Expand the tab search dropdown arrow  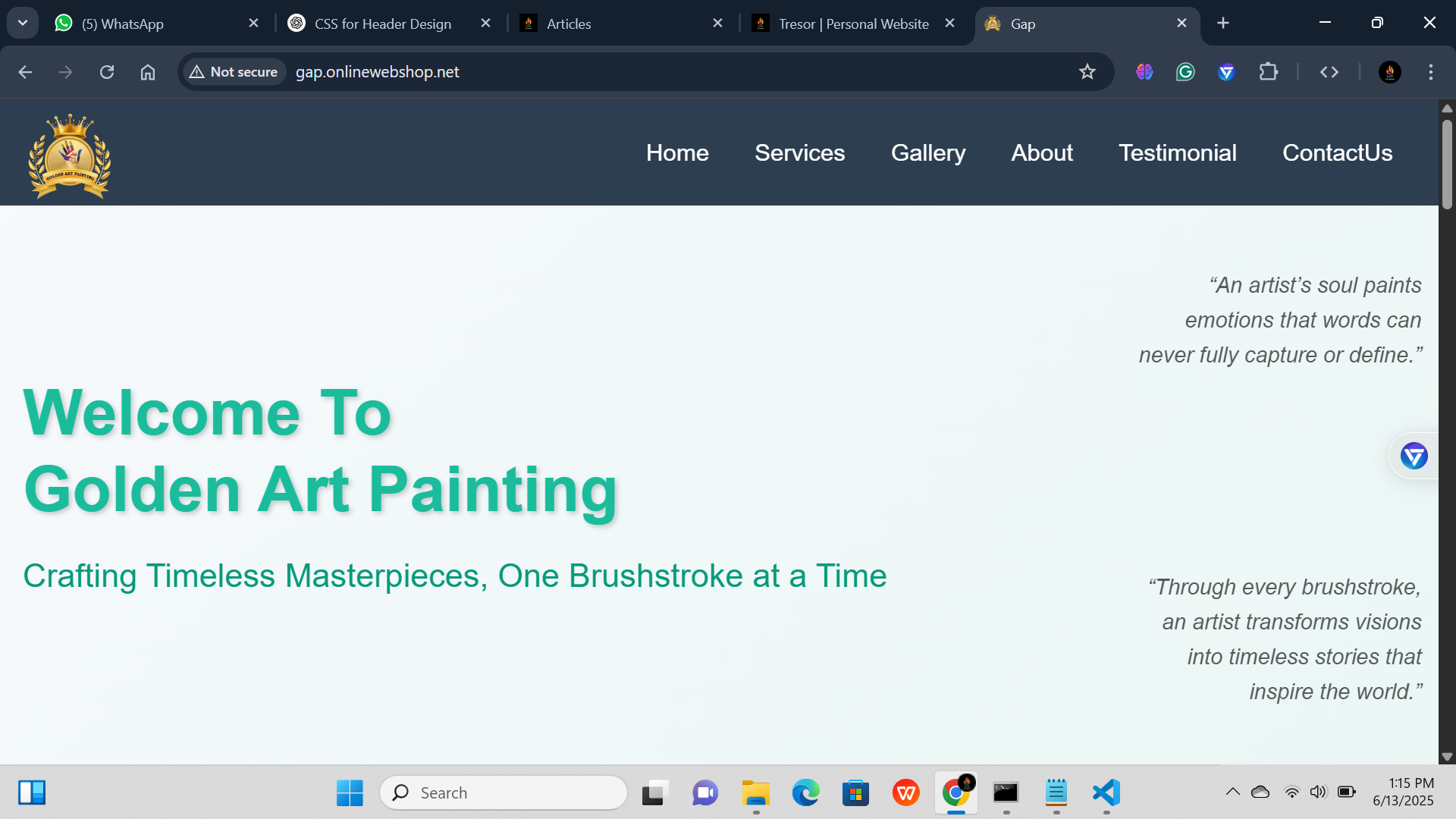coord(23,23)
